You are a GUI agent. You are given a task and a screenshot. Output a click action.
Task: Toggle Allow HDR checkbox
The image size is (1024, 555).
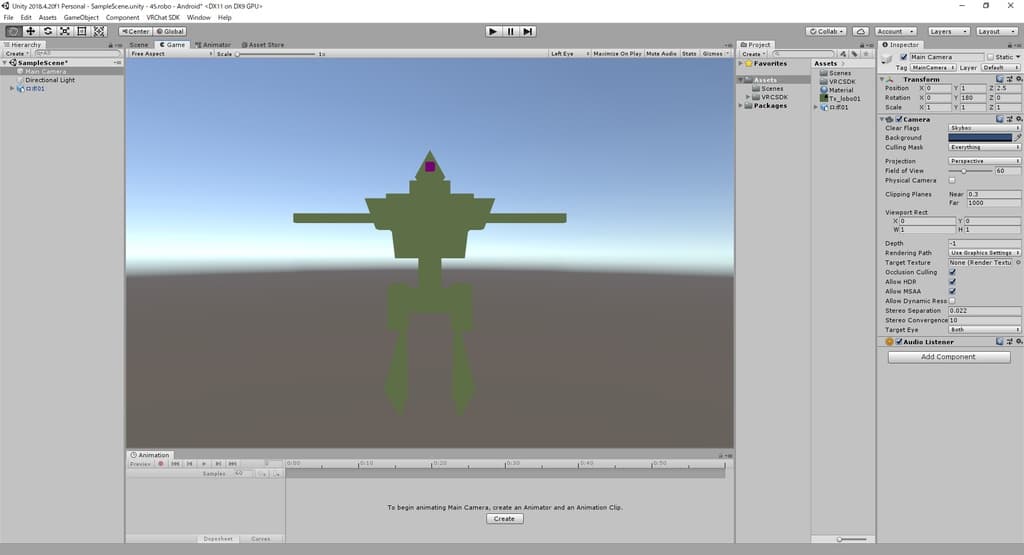click(952, 282)
